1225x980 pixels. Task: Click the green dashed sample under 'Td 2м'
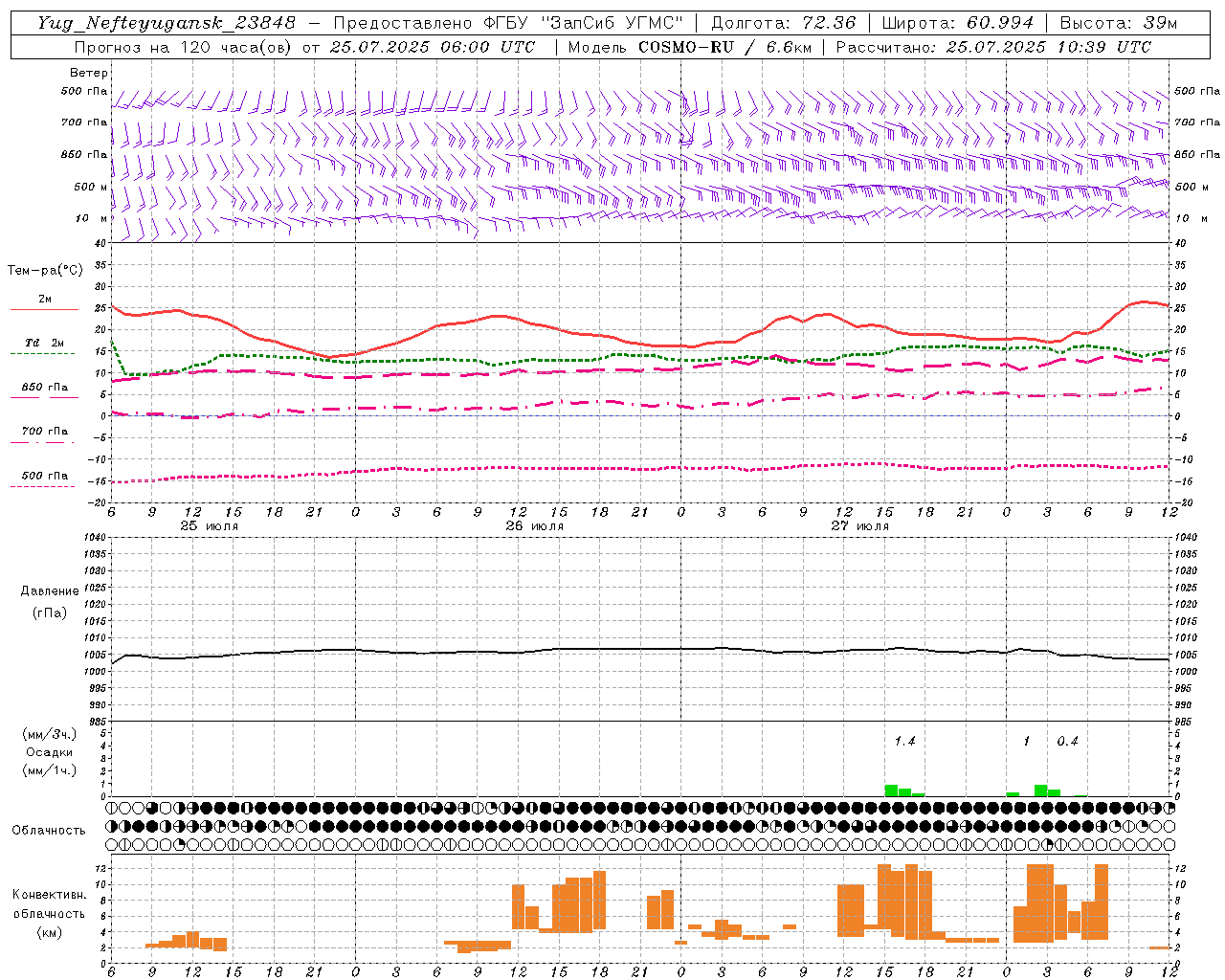point(44,353)
